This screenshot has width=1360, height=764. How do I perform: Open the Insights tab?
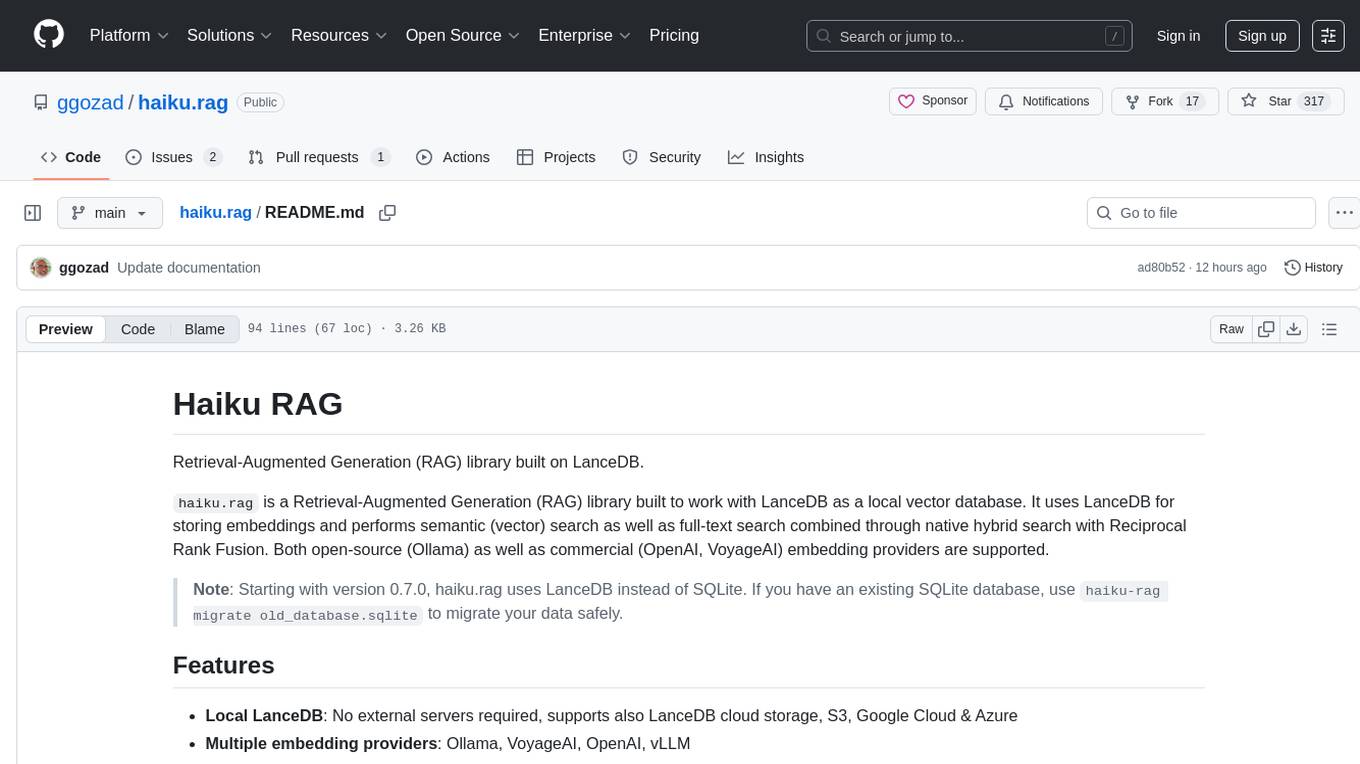click(766, 157)
